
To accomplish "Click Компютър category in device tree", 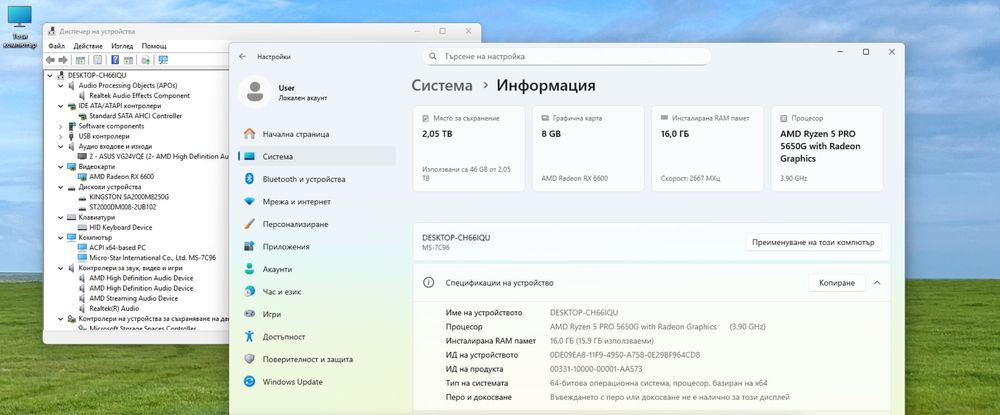I will pyautogui.click(x=95, y=238).
